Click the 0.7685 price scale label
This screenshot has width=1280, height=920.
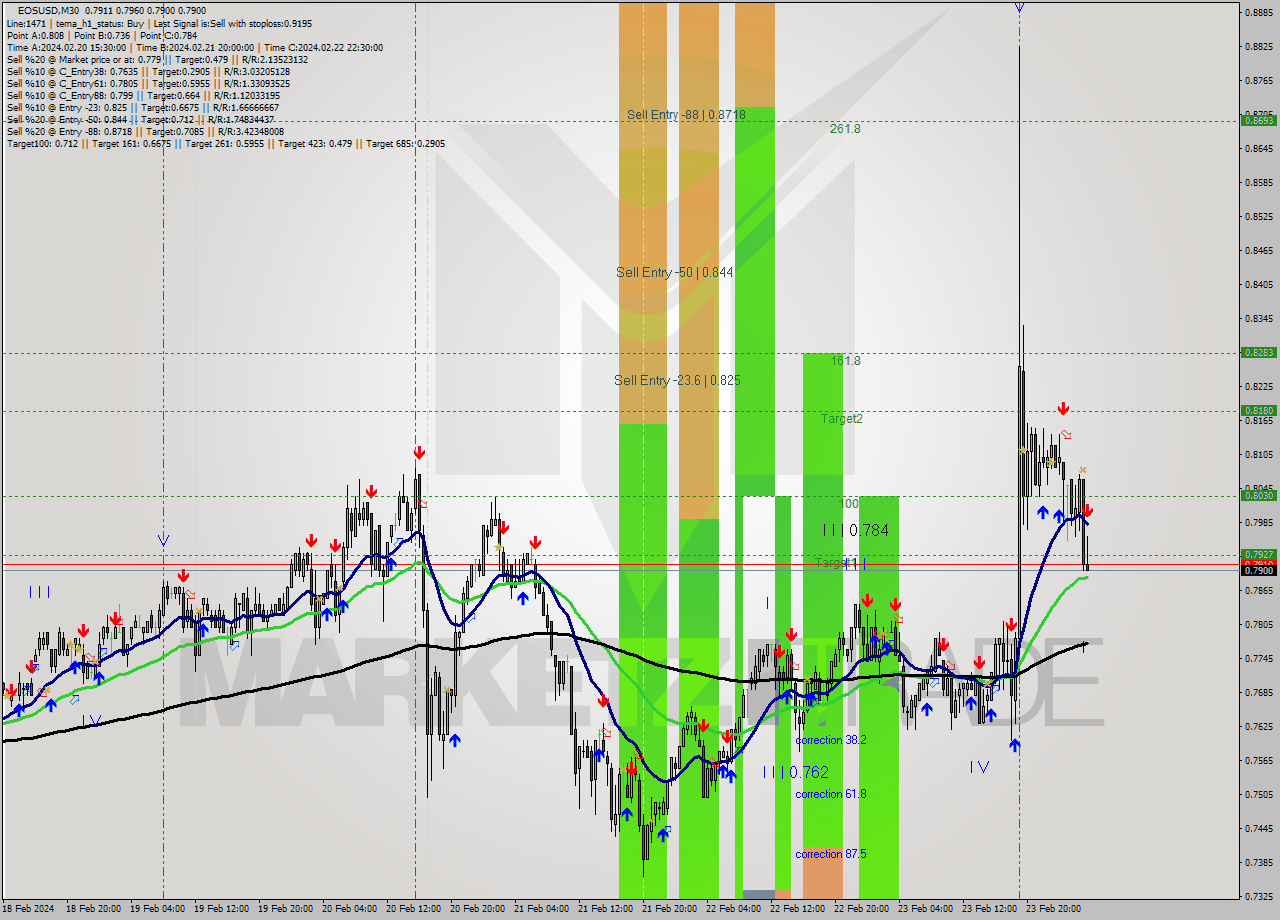[1259, 692]
